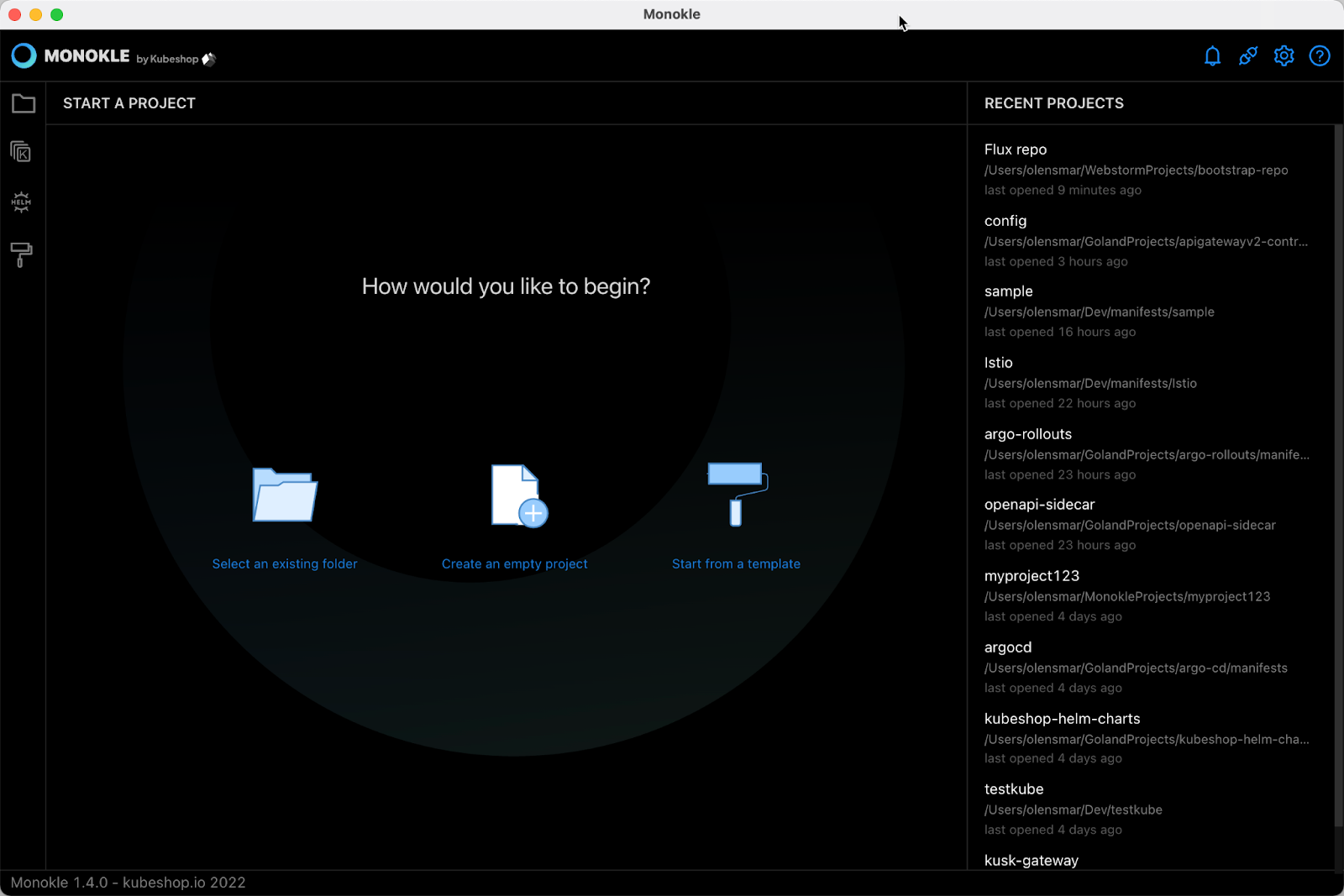Click path '/Users/olensmar/Dev/manifests/Istio'

coord(1090,384)
